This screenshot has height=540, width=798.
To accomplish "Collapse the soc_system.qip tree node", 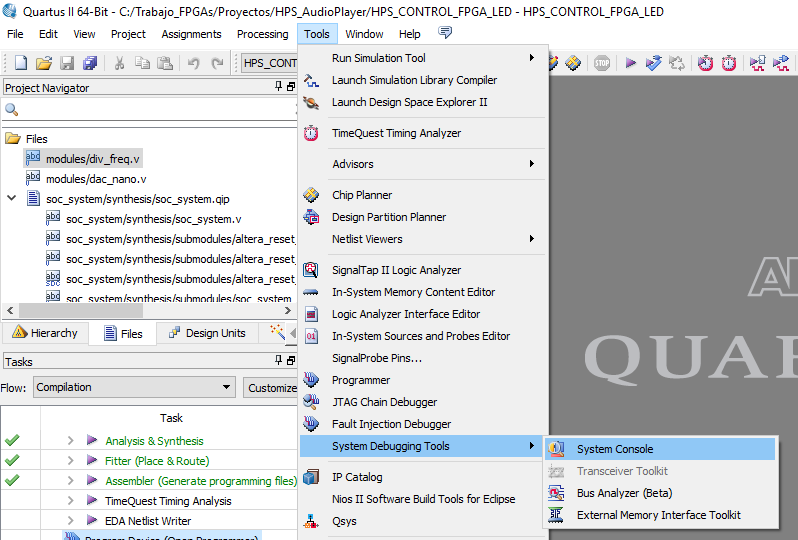I will click(11, 198).
